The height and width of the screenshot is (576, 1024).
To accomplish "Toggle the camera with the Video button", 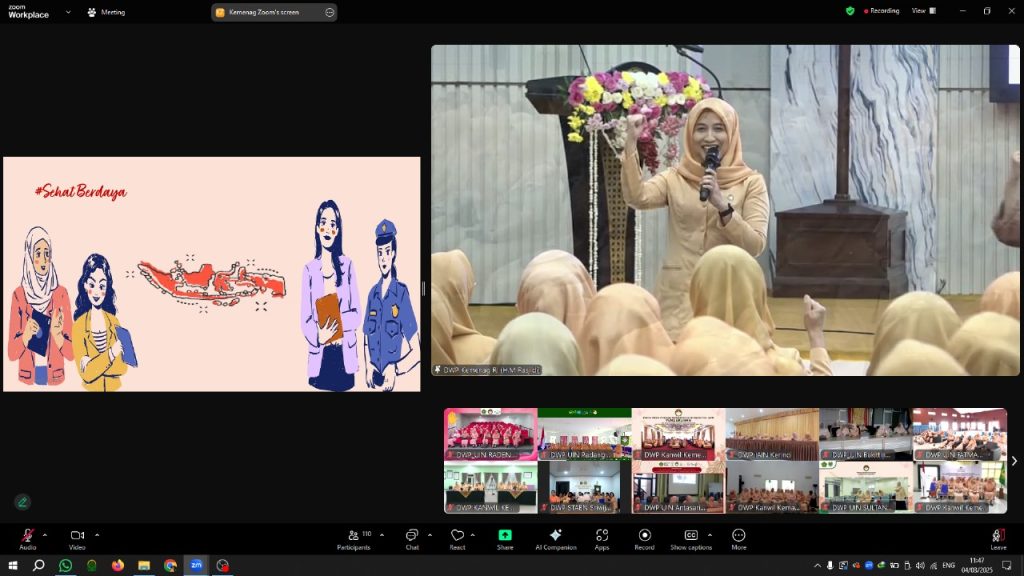I will 77,537.
